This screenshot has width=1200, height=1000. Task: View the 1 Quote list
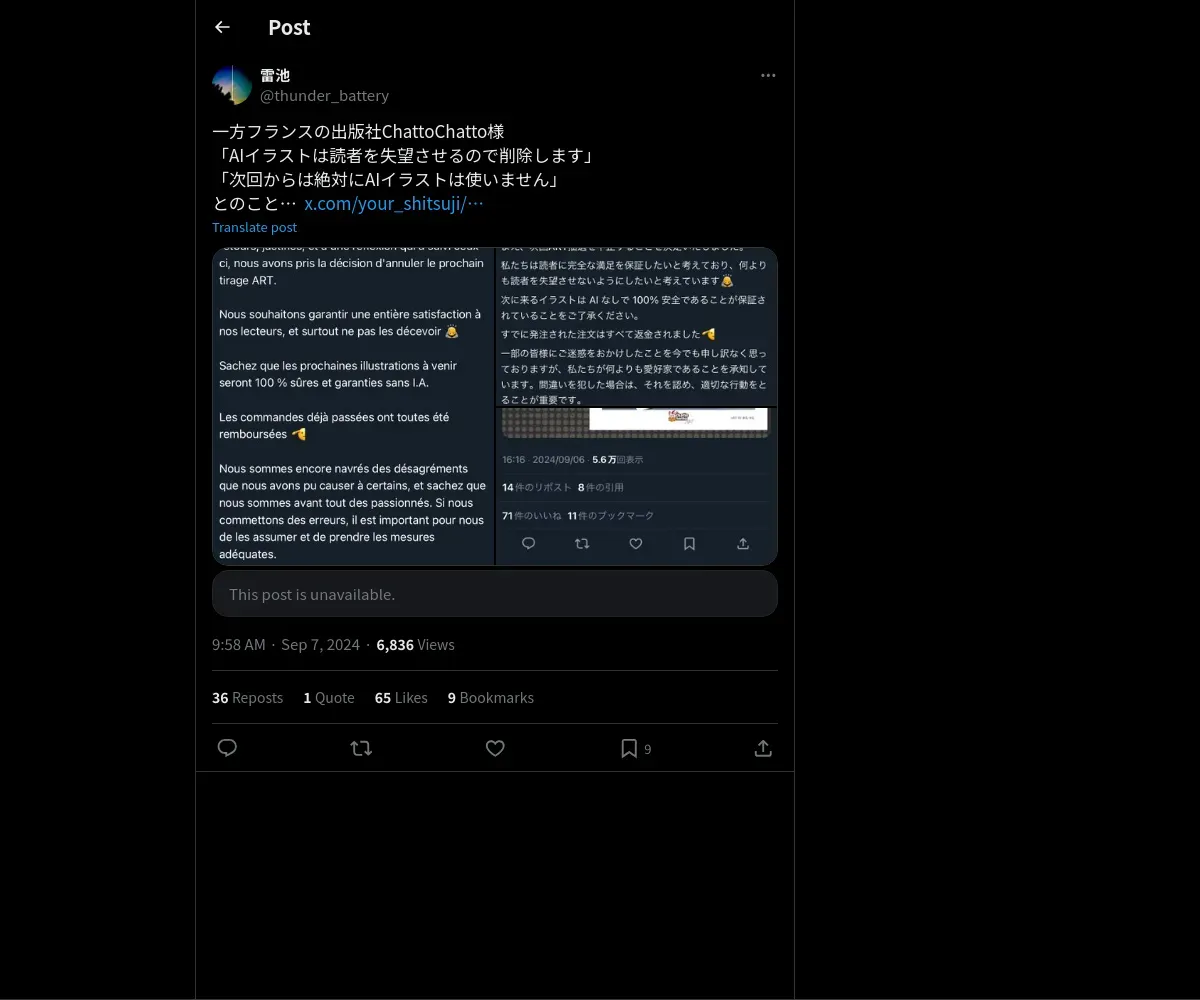(x=329, y=698)
